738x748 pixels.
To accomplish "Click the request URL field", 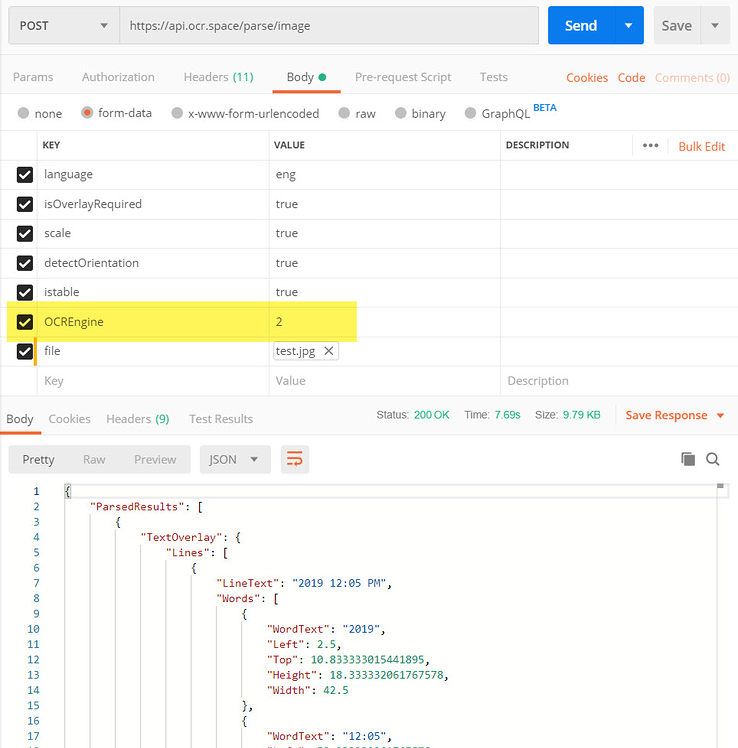I will (329, 26).
